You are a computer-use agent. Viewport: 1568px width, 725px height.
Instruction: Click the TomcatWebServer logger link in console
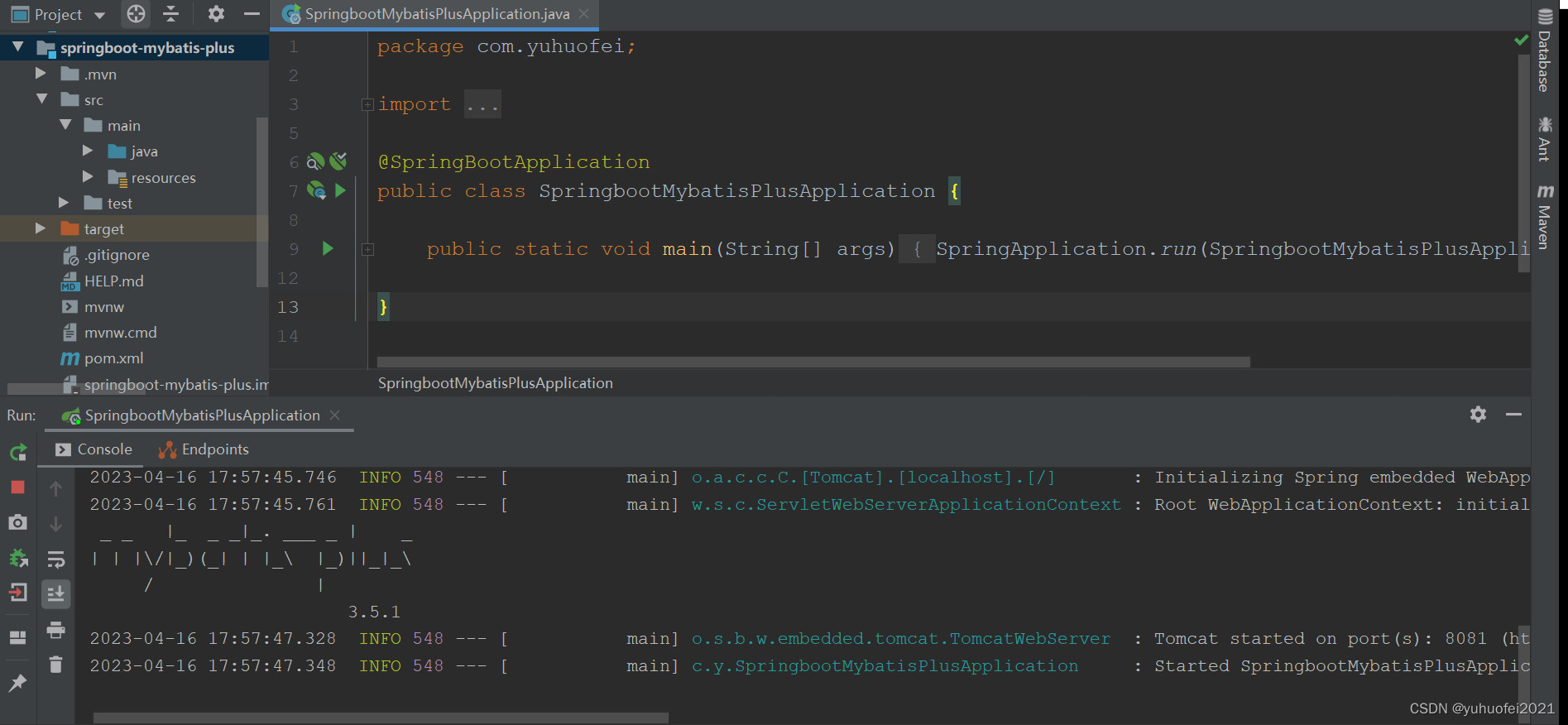[x=901, y=638]
